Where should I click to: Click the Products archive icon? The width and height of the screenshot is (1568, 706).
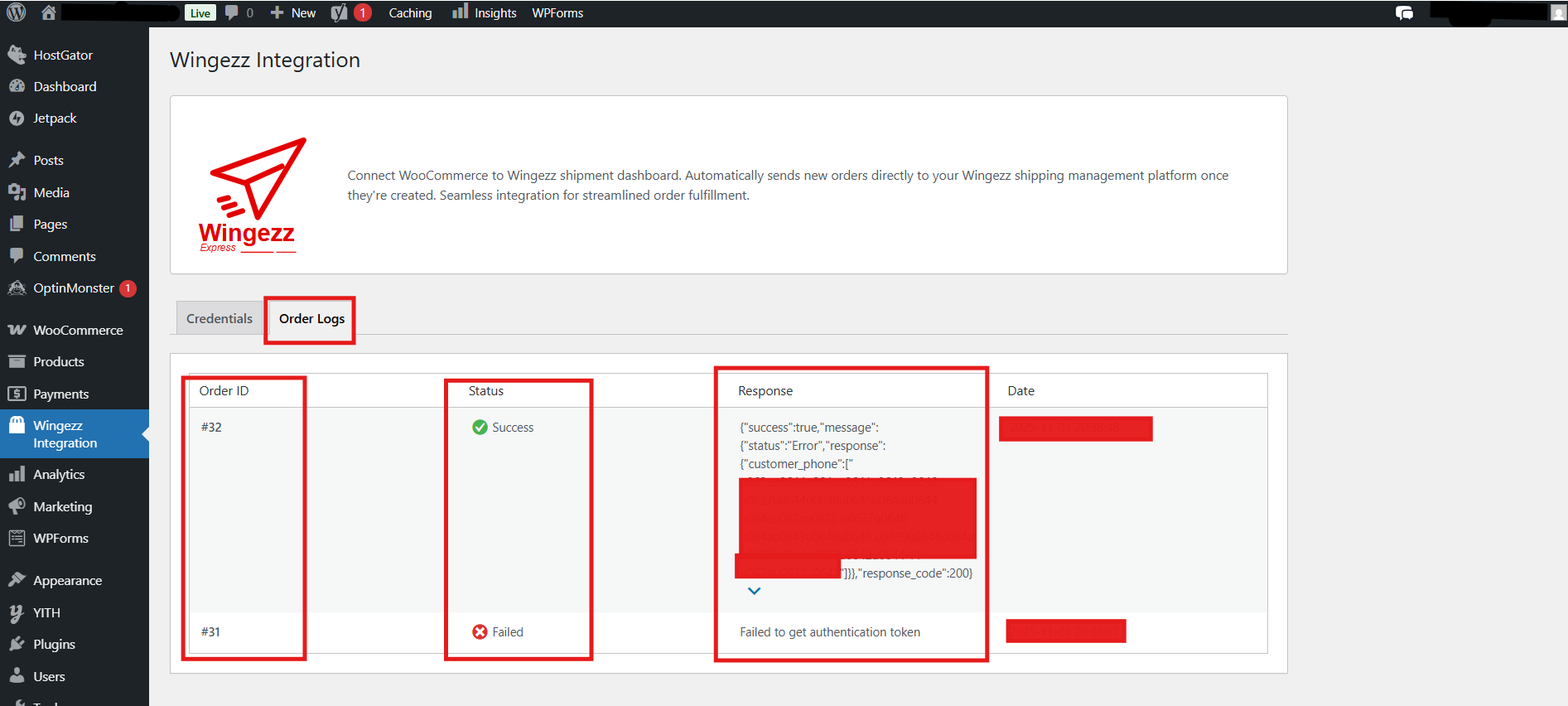(x=17, y=361)
